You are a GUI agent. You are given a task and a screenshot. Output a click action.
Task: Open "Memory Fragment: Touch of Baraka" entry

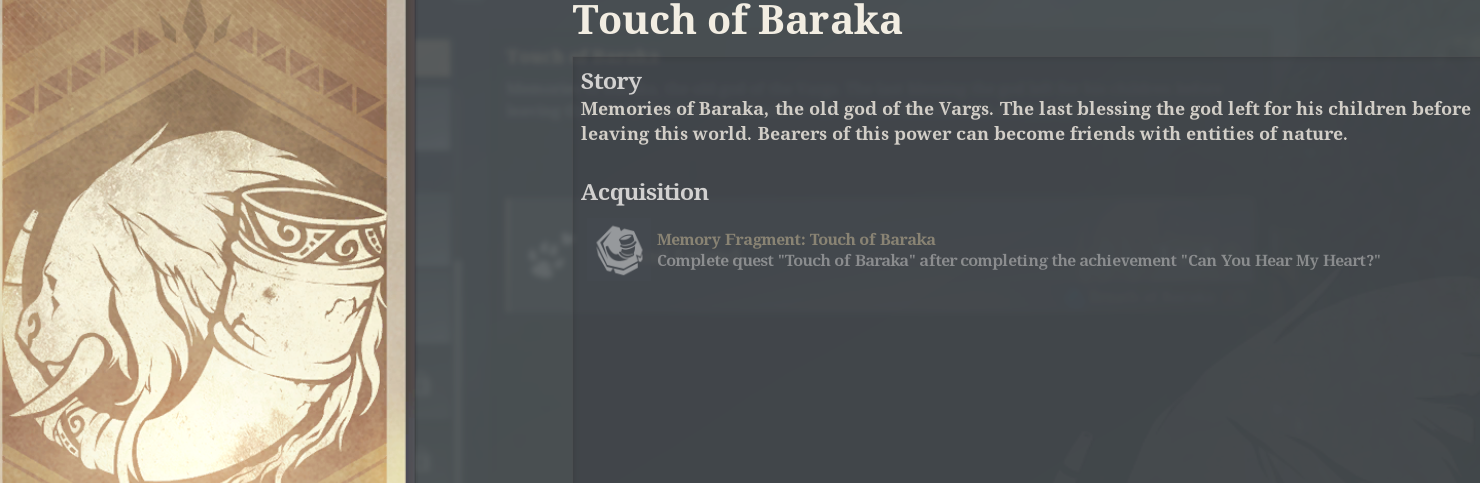[796, 239]
